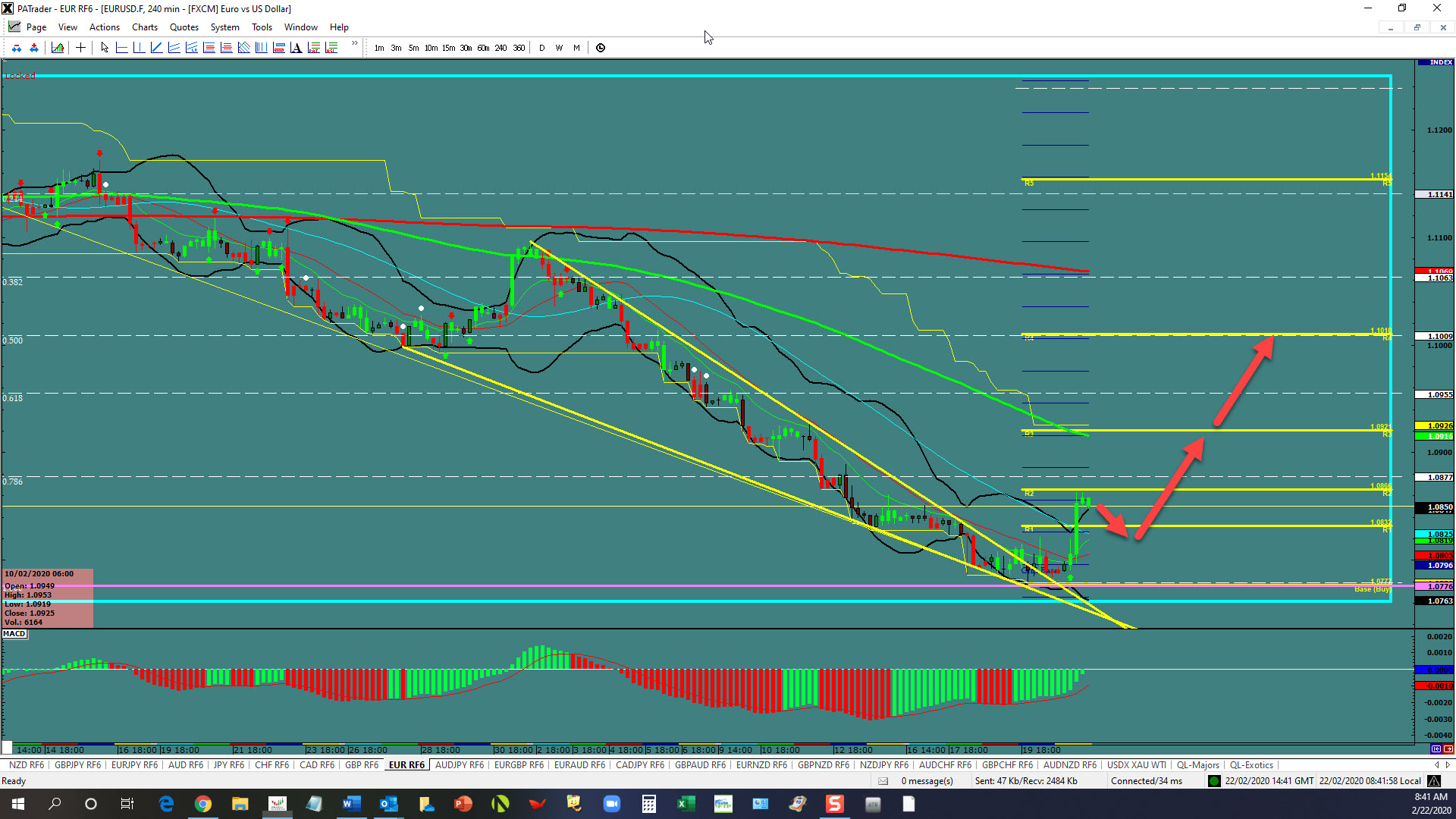1456x819 pixels.
Task: Open Excel from the taskbar
Action: [686, 804]
